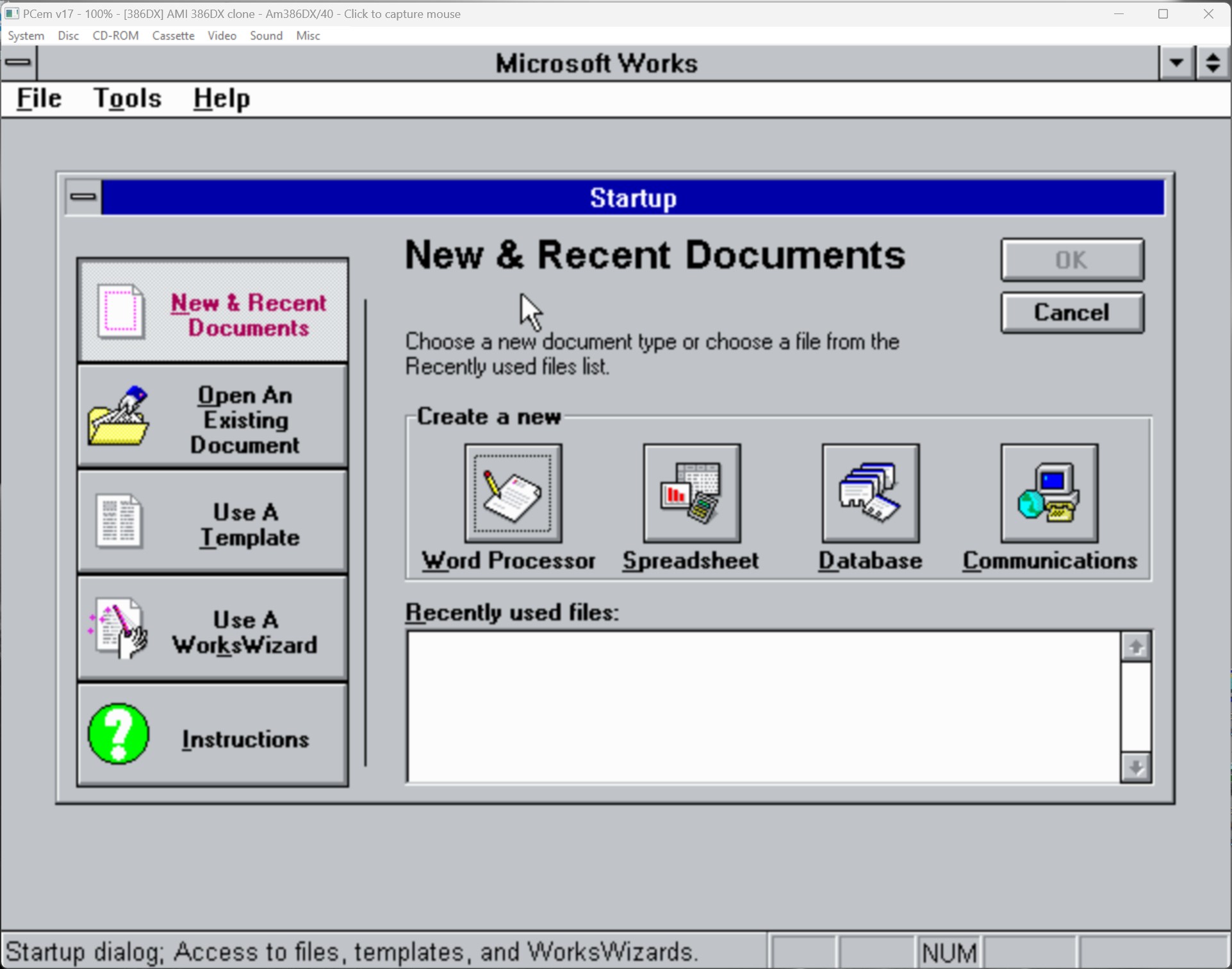Click inside the Recently used files list

tap(764, 707)
